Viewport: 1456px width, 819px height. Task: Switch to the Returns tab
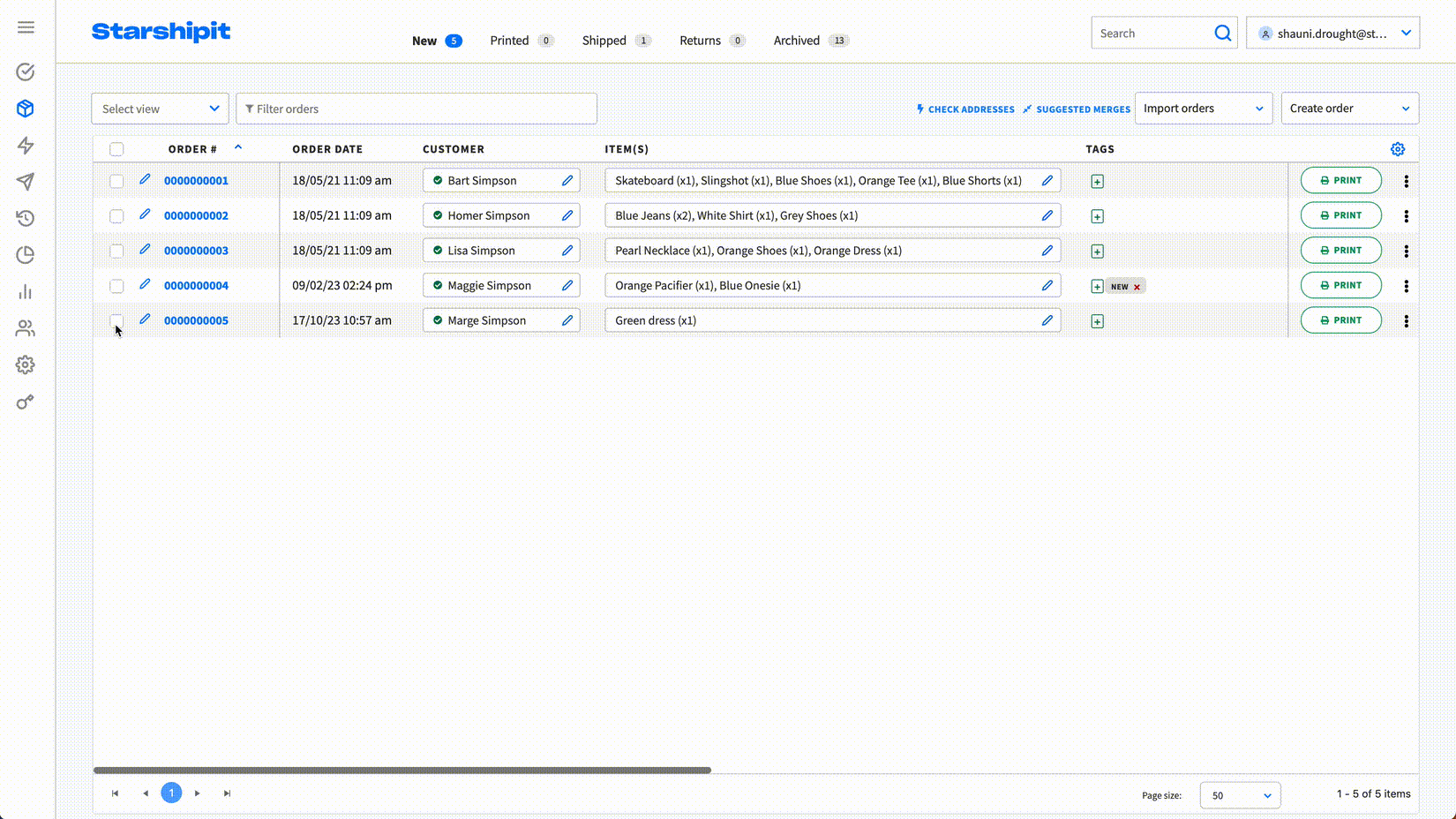click(x=712, y=41)
